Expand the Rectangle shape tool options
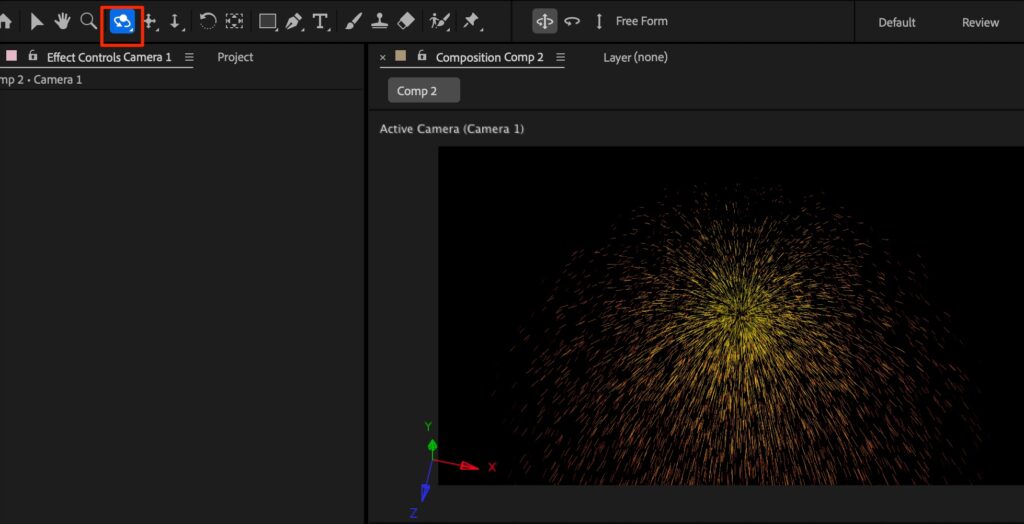The height and width of the screenshot is (524, 1024). (268, 21)
